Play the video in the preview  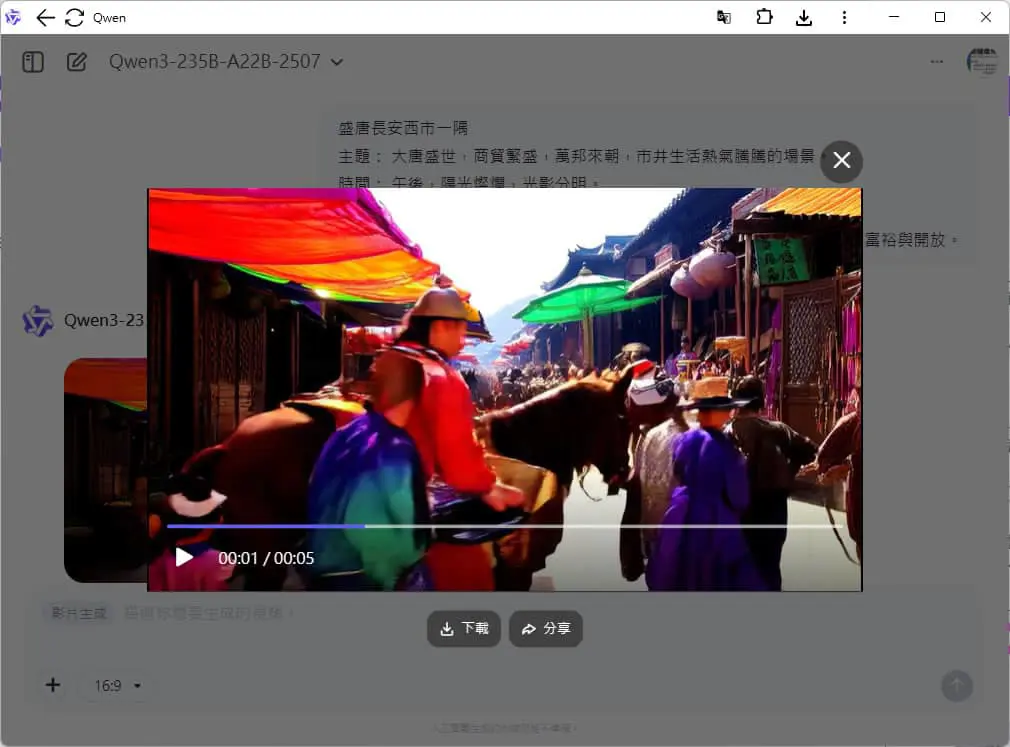coord(184,557)
